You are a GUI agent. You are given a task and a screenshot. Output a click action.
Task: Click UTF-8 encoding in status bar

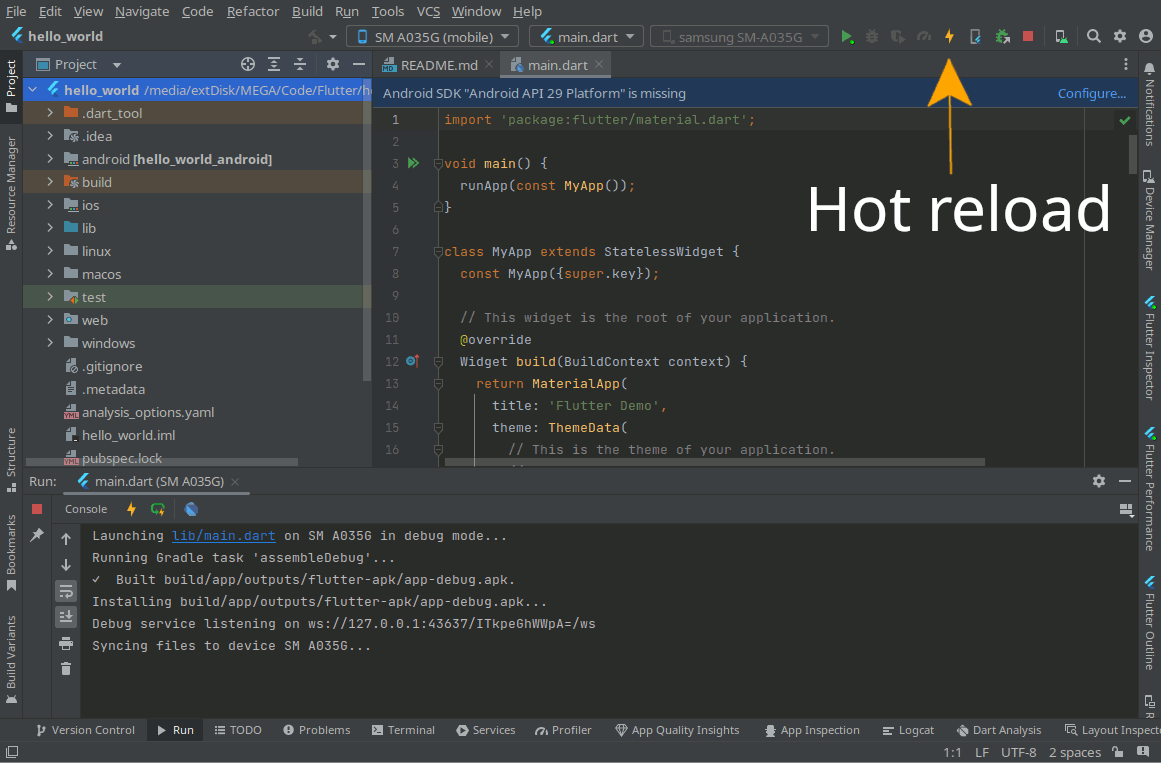tap(1018, 752)
